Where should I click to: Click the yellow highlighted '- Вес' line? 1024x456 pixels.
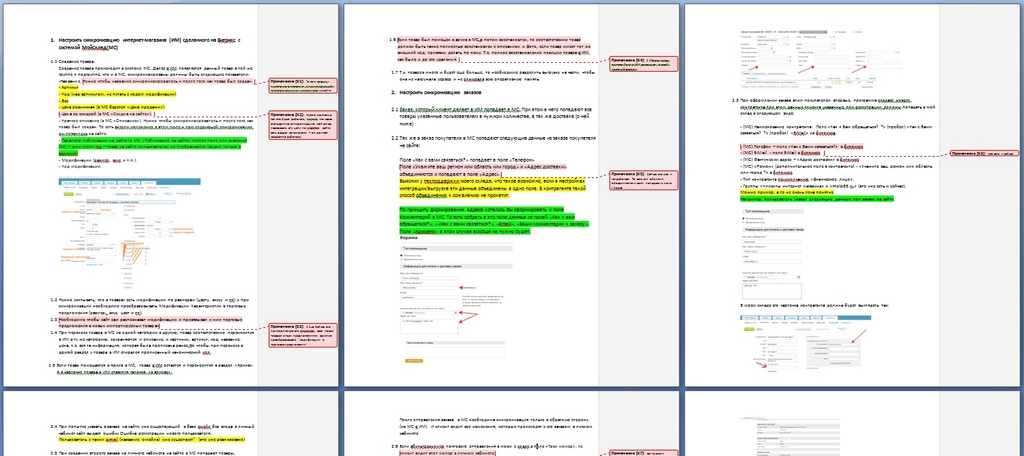pos(64,100)
